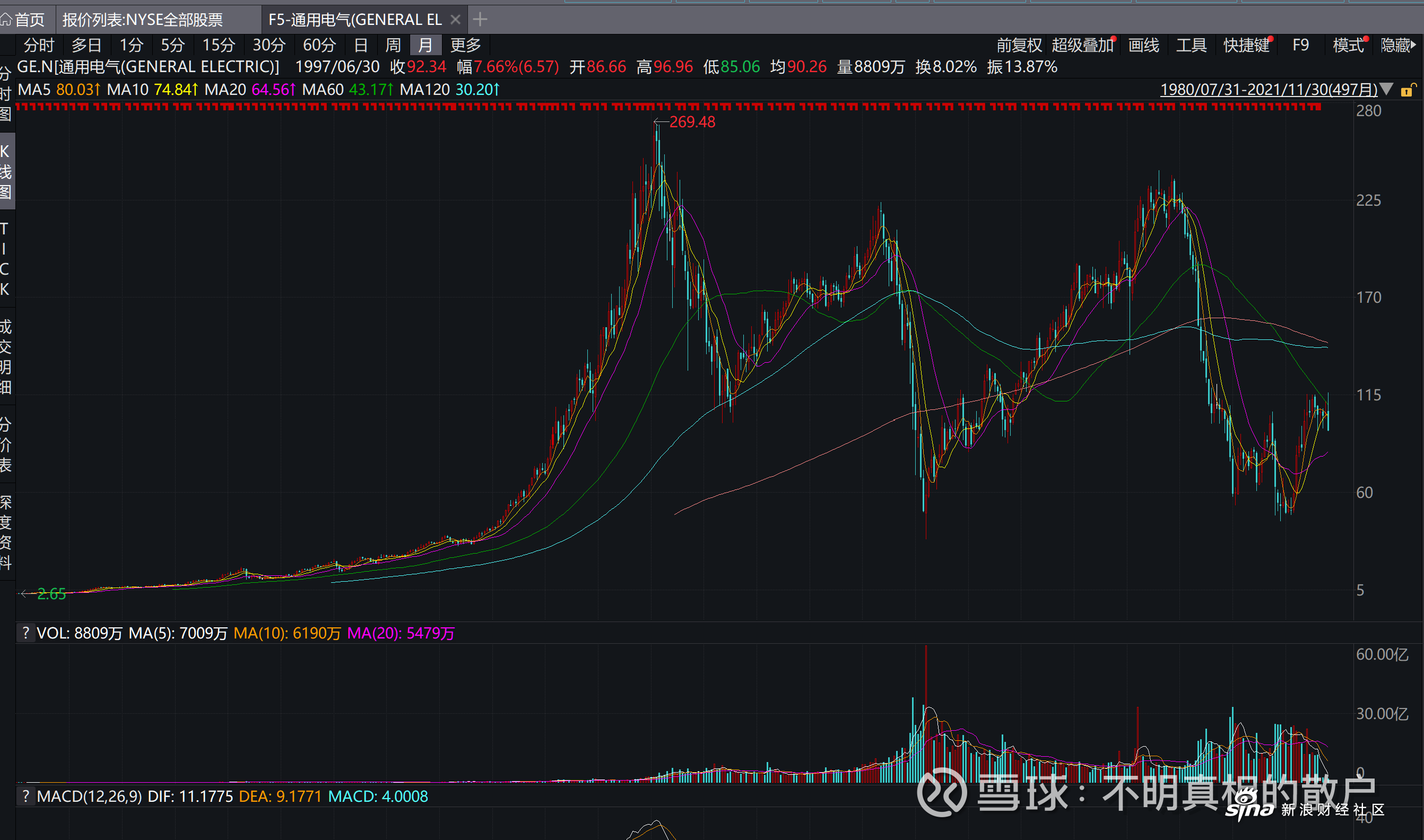Select the F5-通用电气 tab
Image resolution: width=1424 pixels, height=840 pixels.
[x=354, y=20]
